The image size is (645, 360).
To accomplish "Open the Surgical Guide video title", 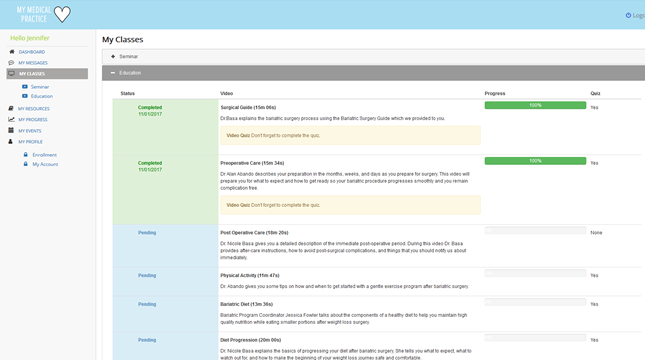I will 248,107.
